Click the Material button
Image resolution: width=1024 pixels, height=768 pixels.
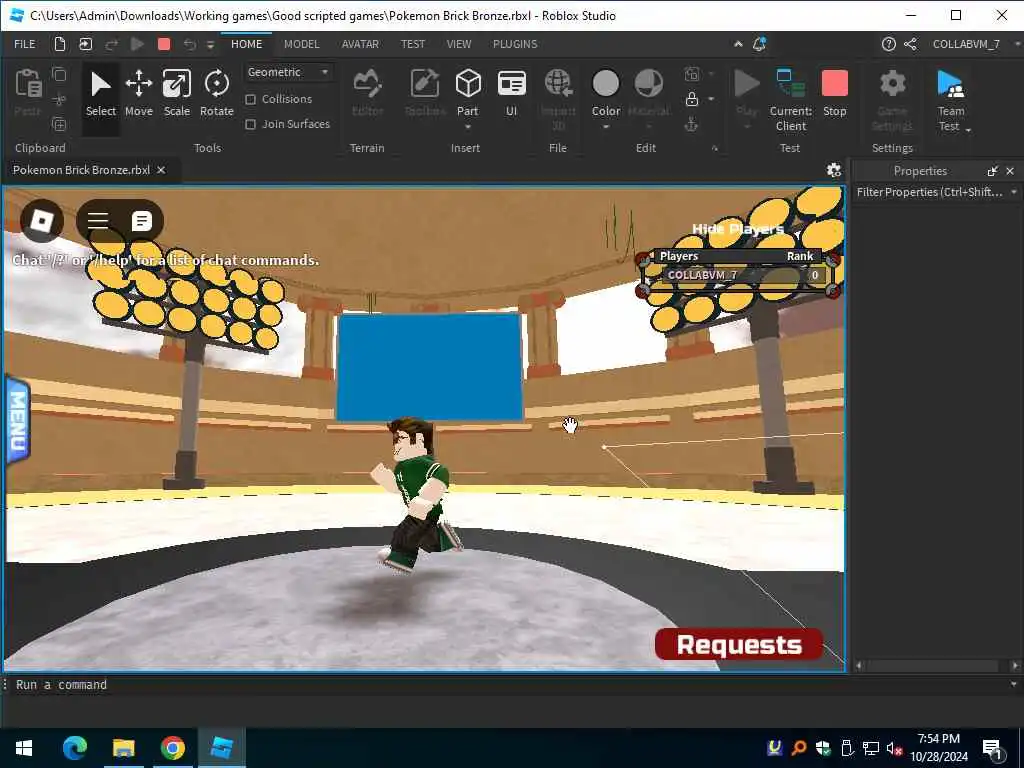(648, 91)
